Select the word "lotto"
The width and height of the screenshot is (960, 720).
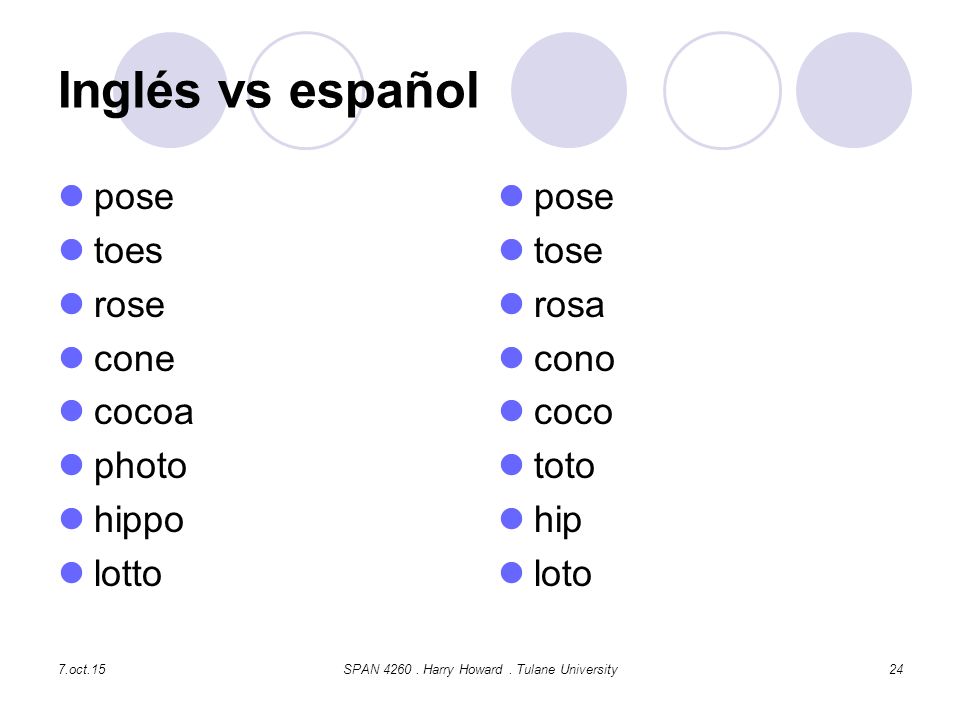(127, 574)
